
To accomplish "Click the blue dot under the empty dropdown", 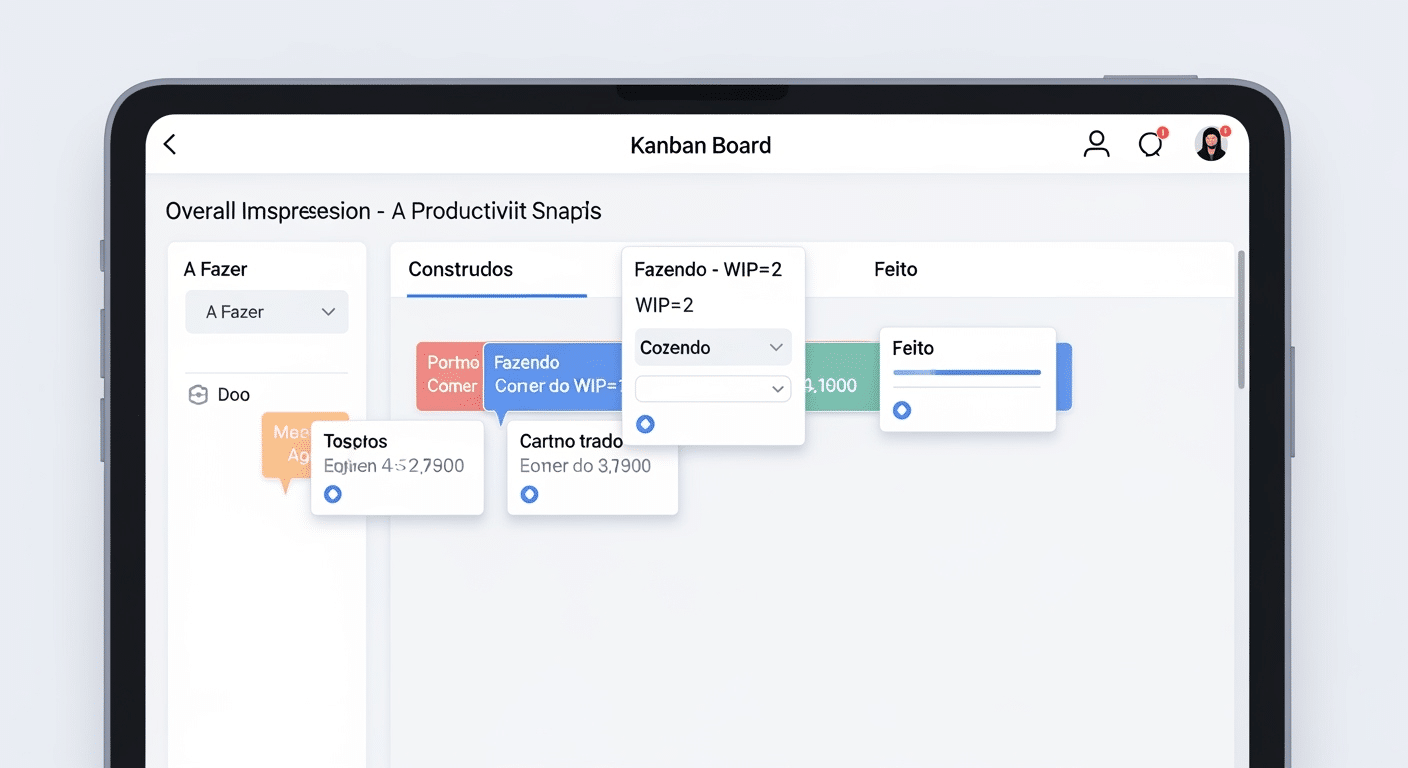I will 645,423.
